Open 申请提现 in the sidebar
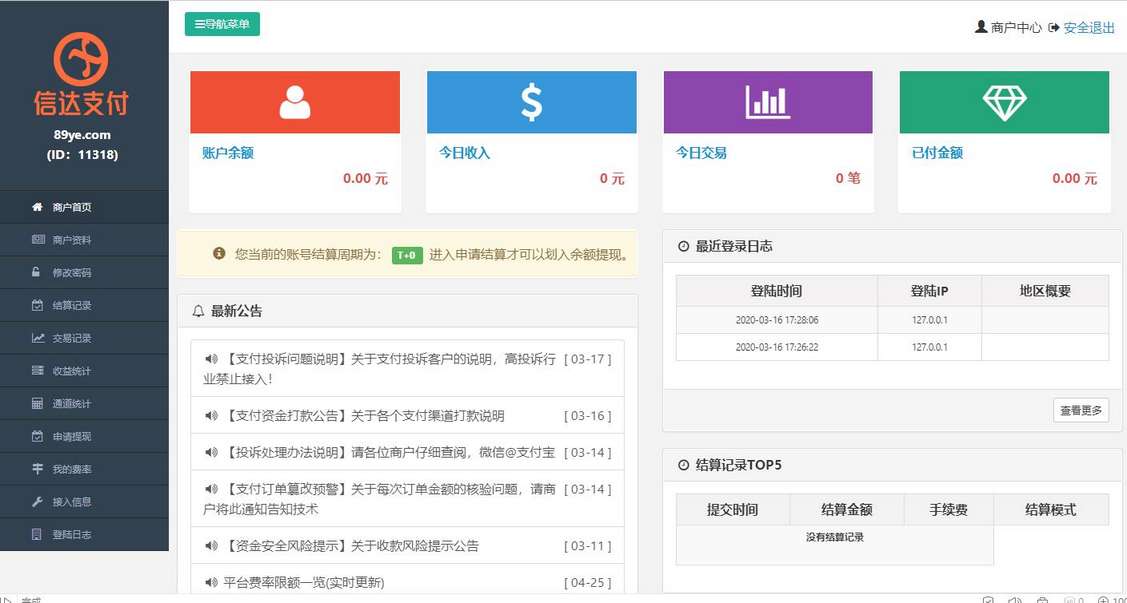This screenshot has height=603, width=1127. click(x=84, y=436)
